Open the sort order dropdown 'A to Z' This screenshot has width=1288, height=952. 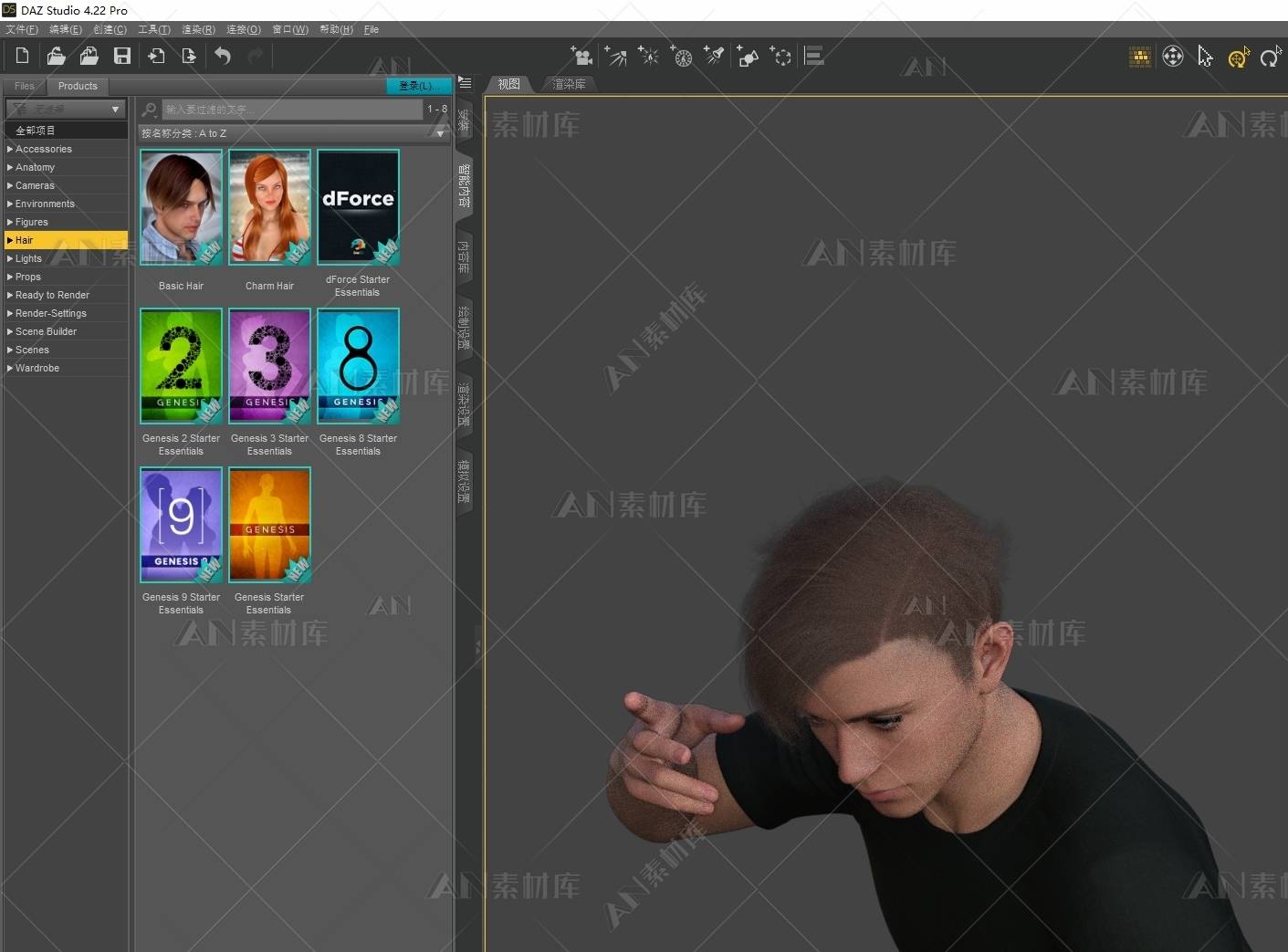click(294, 133)
